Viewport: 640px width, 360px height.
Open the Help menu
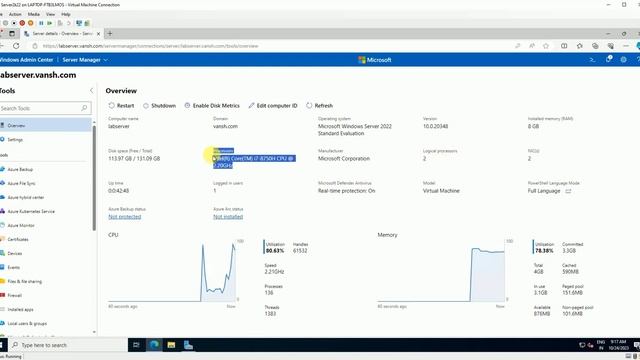click(66, 14)
